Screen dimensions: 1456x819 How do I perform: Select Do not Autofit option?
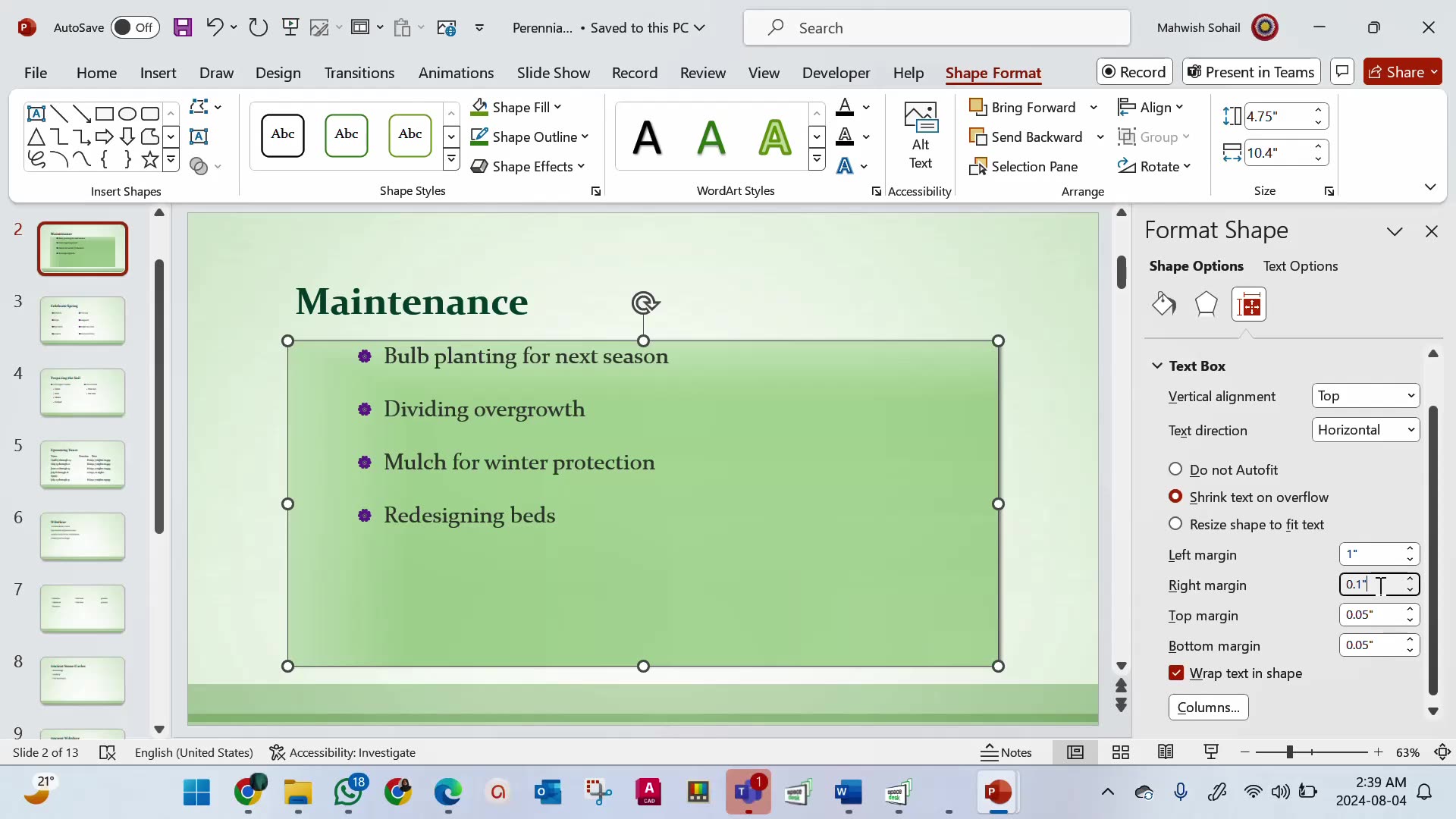1175,469
